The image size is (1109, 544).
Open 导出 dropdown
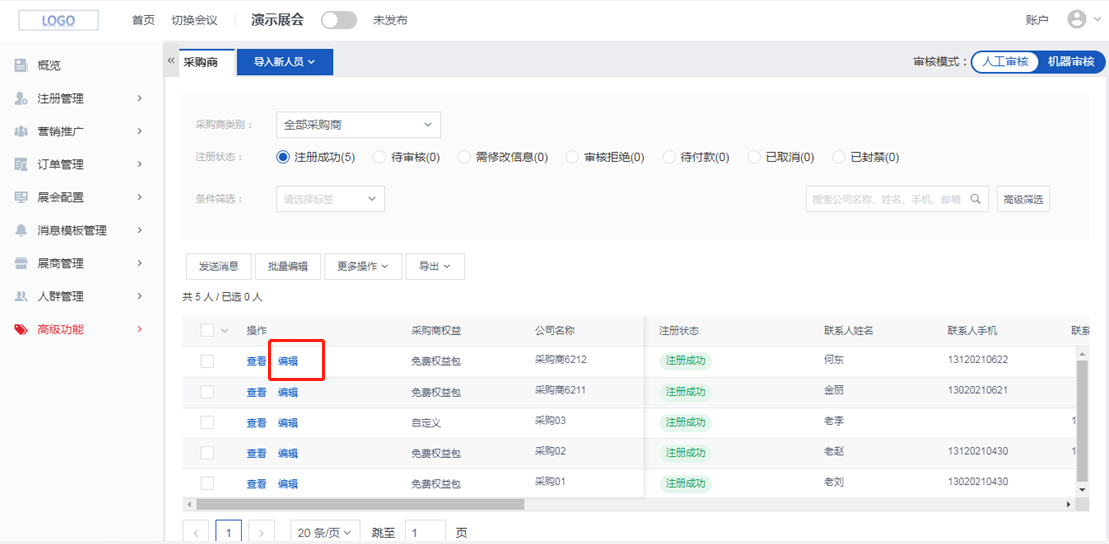click(436, 267)
